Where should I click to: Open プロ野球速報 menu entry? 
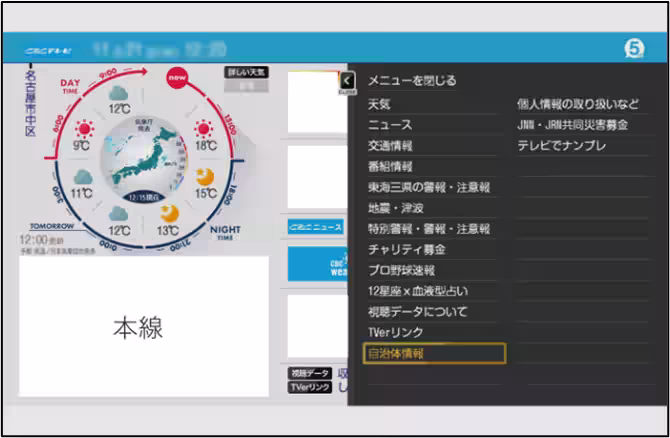point(401,270)
